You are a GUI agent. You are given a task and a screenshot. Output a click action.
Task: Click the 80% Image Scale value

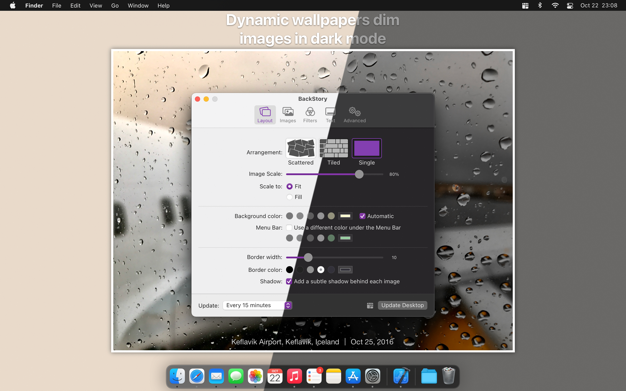pos(394,175)
